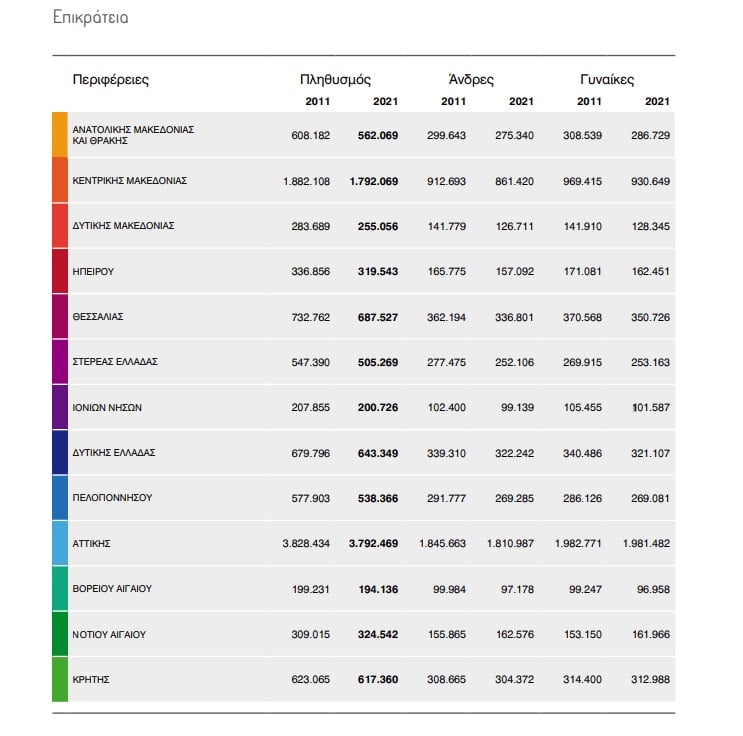Click the Άνδρες column header
This screenshot has width=743, height=736.
471,79
